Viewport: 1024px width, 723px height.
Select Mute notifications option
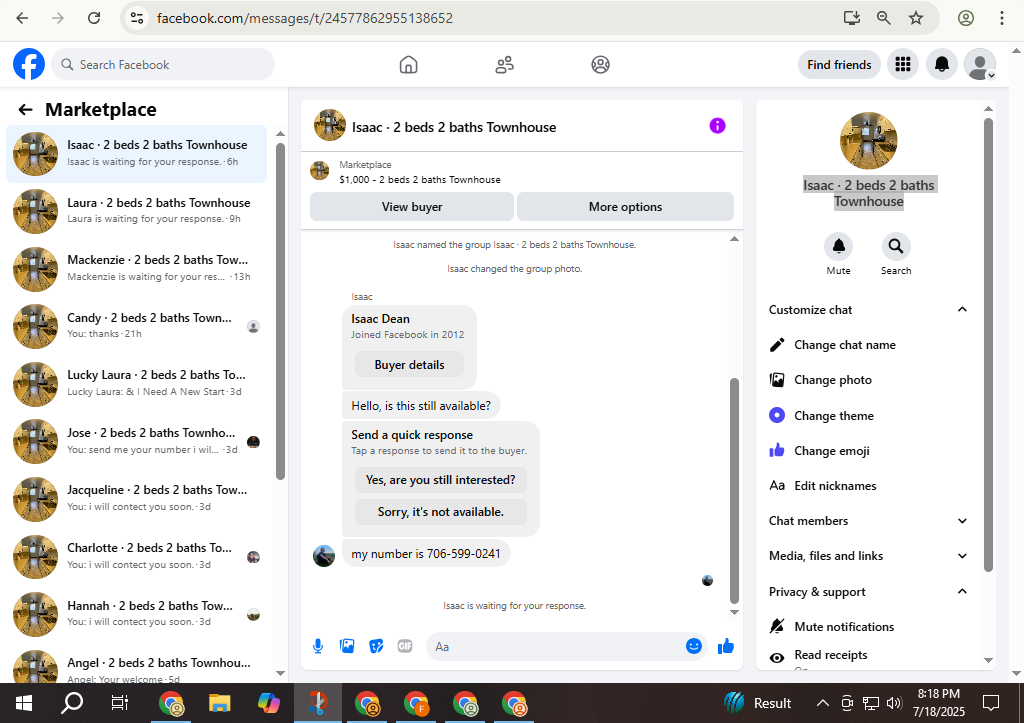click(868, 626)
